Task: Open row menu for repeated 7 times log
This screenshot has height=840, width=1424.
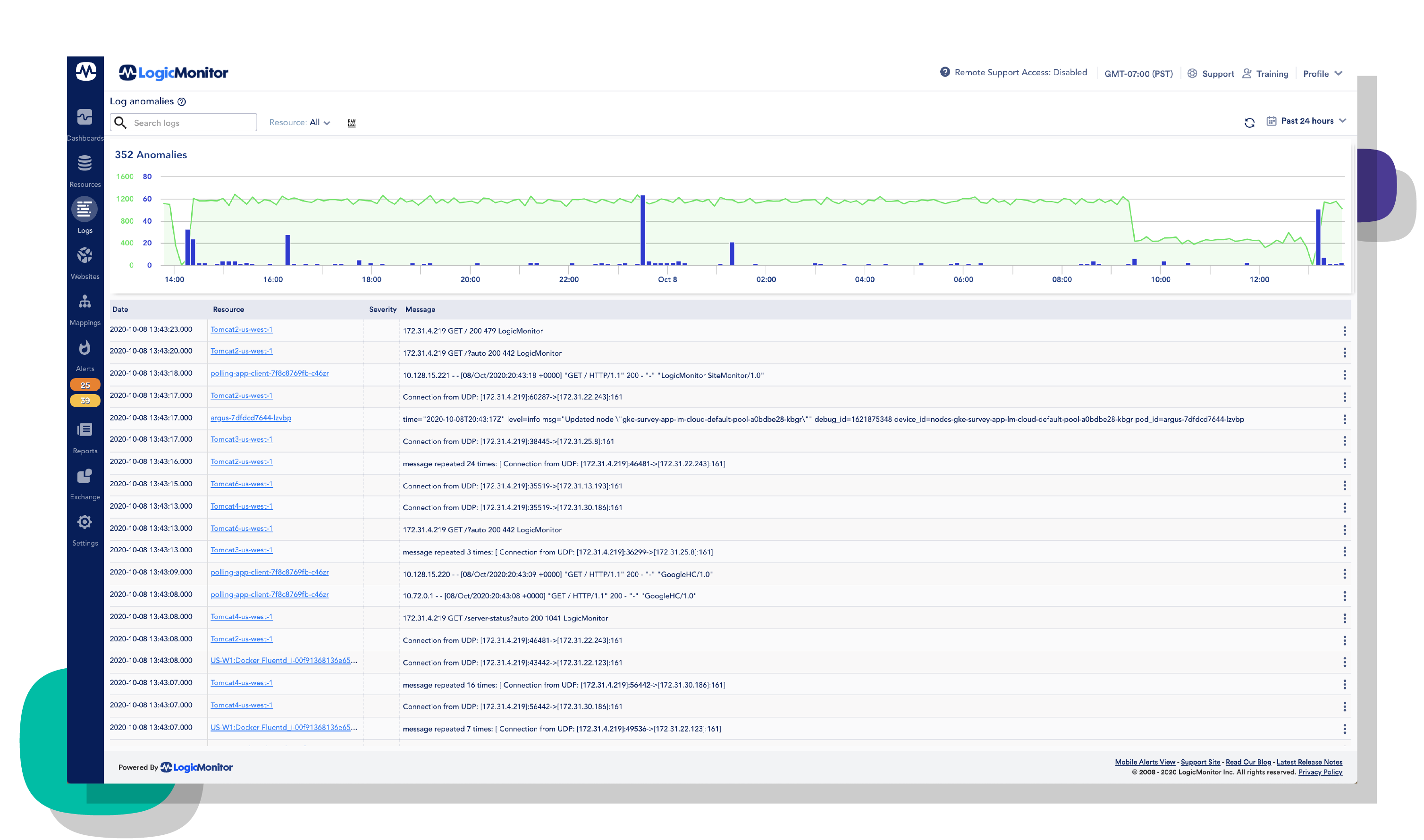Action: pyautogui.click(x=1345, y=729)
